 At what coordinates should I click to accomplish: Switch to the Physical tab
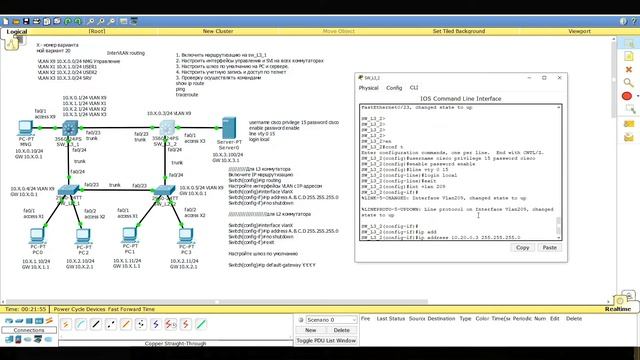369,88
